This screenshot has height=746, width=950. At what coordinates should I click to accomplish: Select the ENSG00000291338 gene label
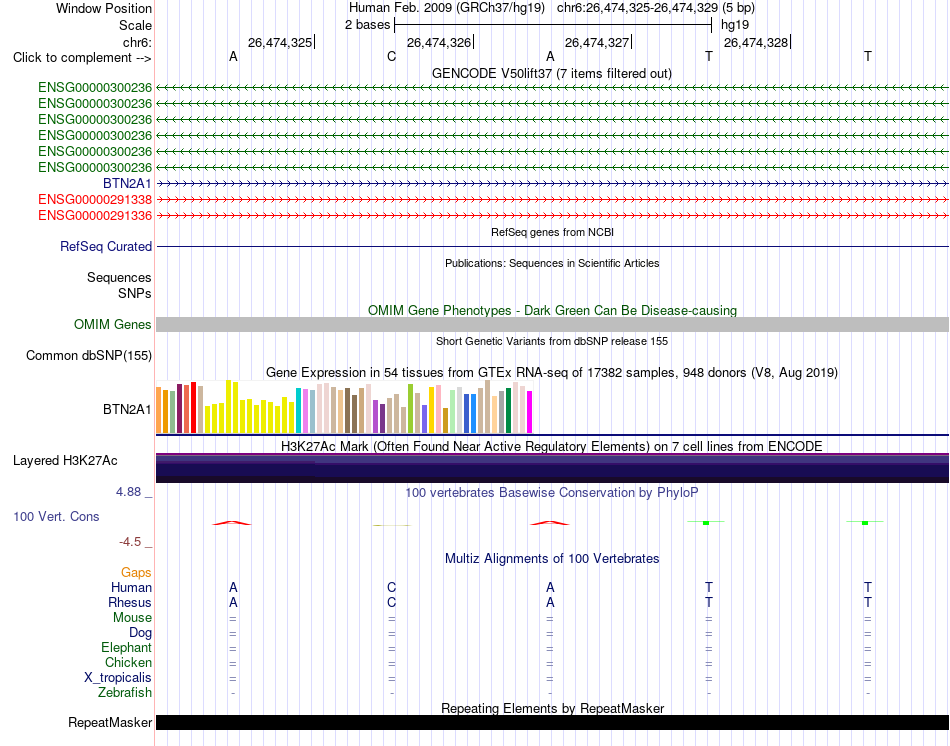point(95,199)
